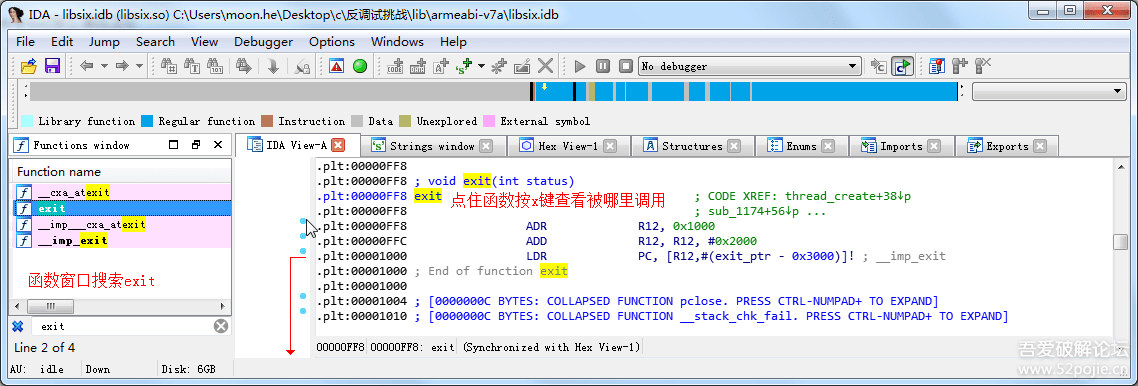Click the add breakpoint icon
This screenshot has height=386, width=1138.
[959, 66]
